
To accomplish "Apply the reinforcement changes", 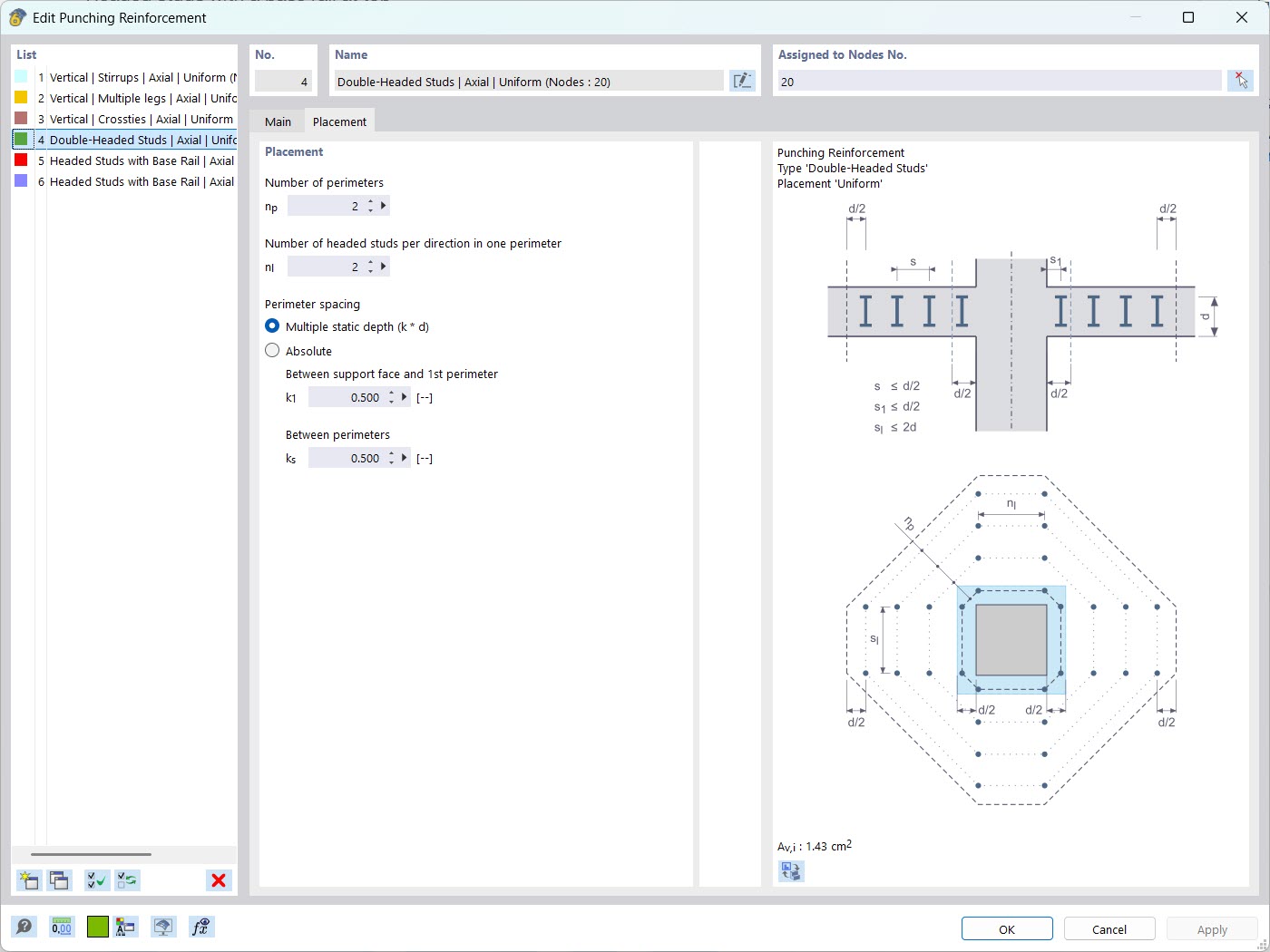I will pos(1212,928).
